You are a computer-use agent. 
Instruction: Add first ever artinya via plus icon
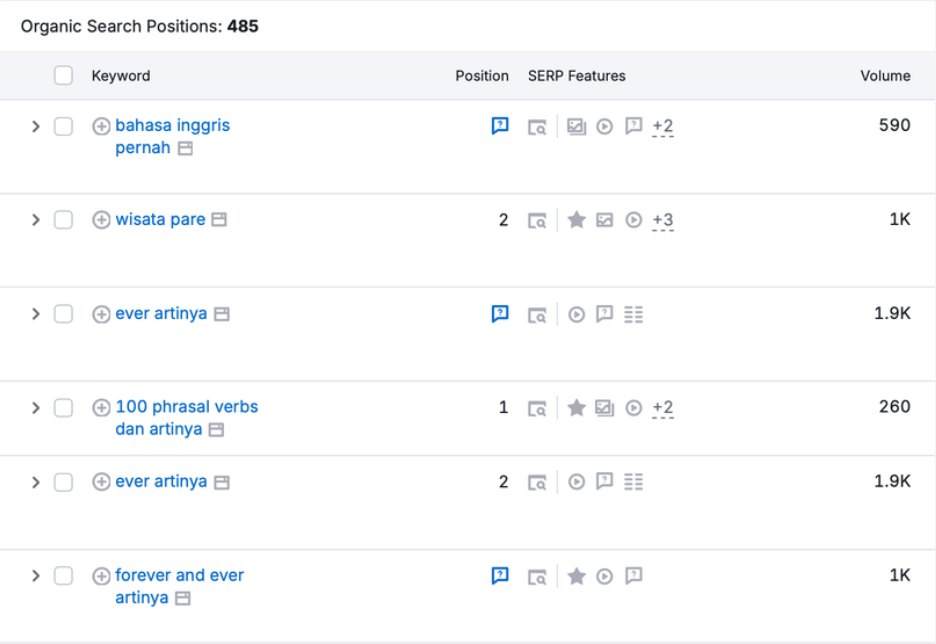101,314
